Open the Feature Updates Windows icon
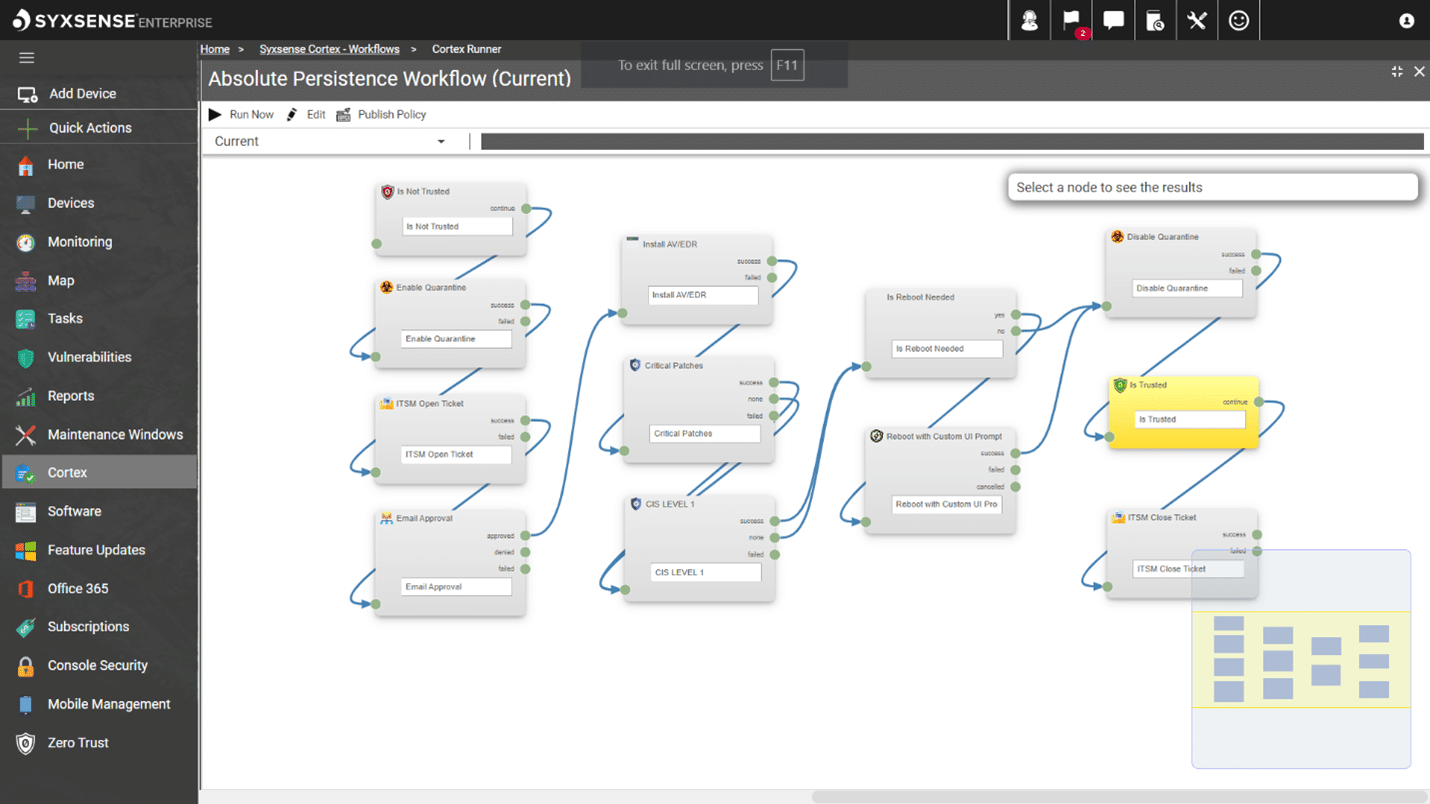This screenshot has width=1430, height=804. coord(26,551)
